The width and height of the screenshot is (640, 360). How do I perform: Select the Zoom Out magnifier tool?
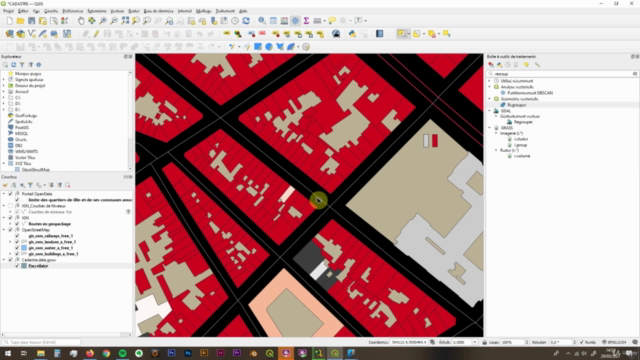(114, 21)
